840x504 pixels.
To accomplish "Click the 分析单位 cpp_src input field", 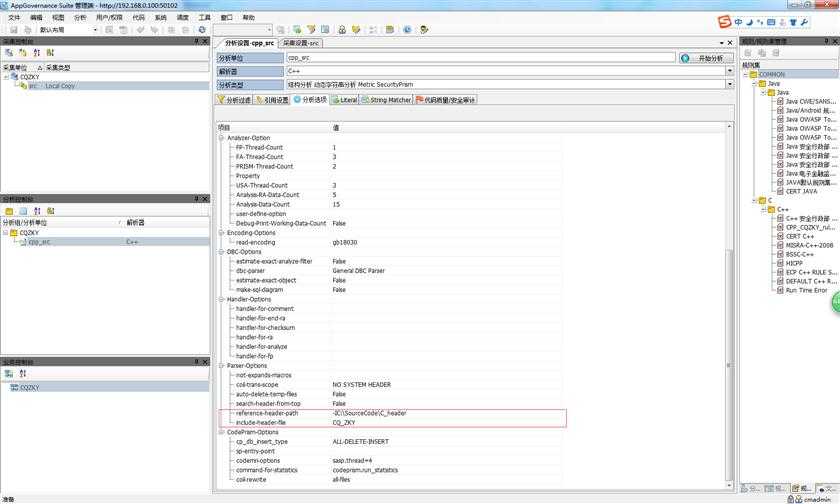I will point(481,58).
